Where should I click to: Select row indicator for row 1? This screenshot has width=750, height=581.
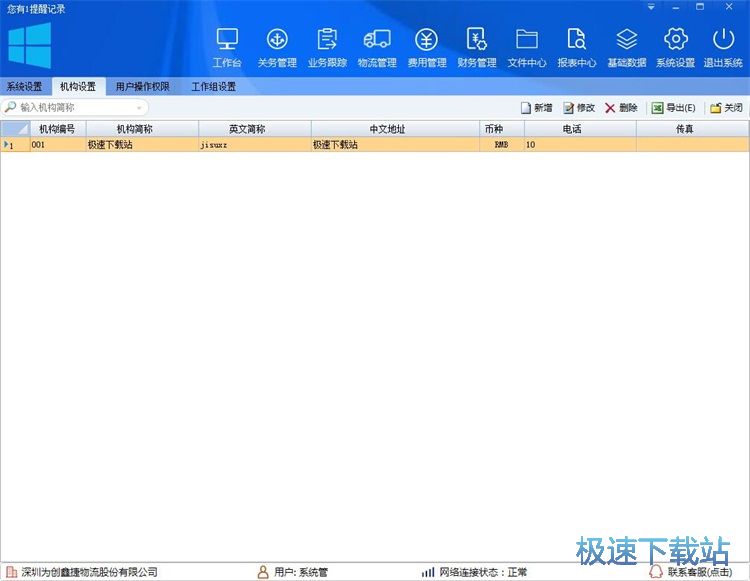[x=15, y=144]
